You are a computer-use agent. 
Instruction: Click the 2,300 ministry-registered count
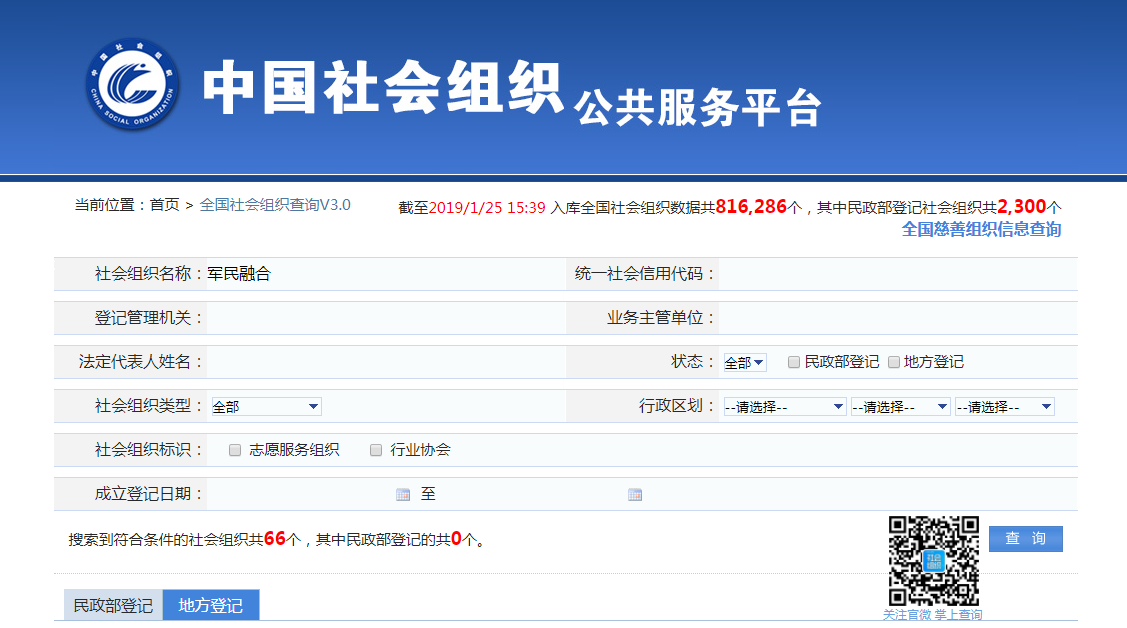pos(1021,207)
